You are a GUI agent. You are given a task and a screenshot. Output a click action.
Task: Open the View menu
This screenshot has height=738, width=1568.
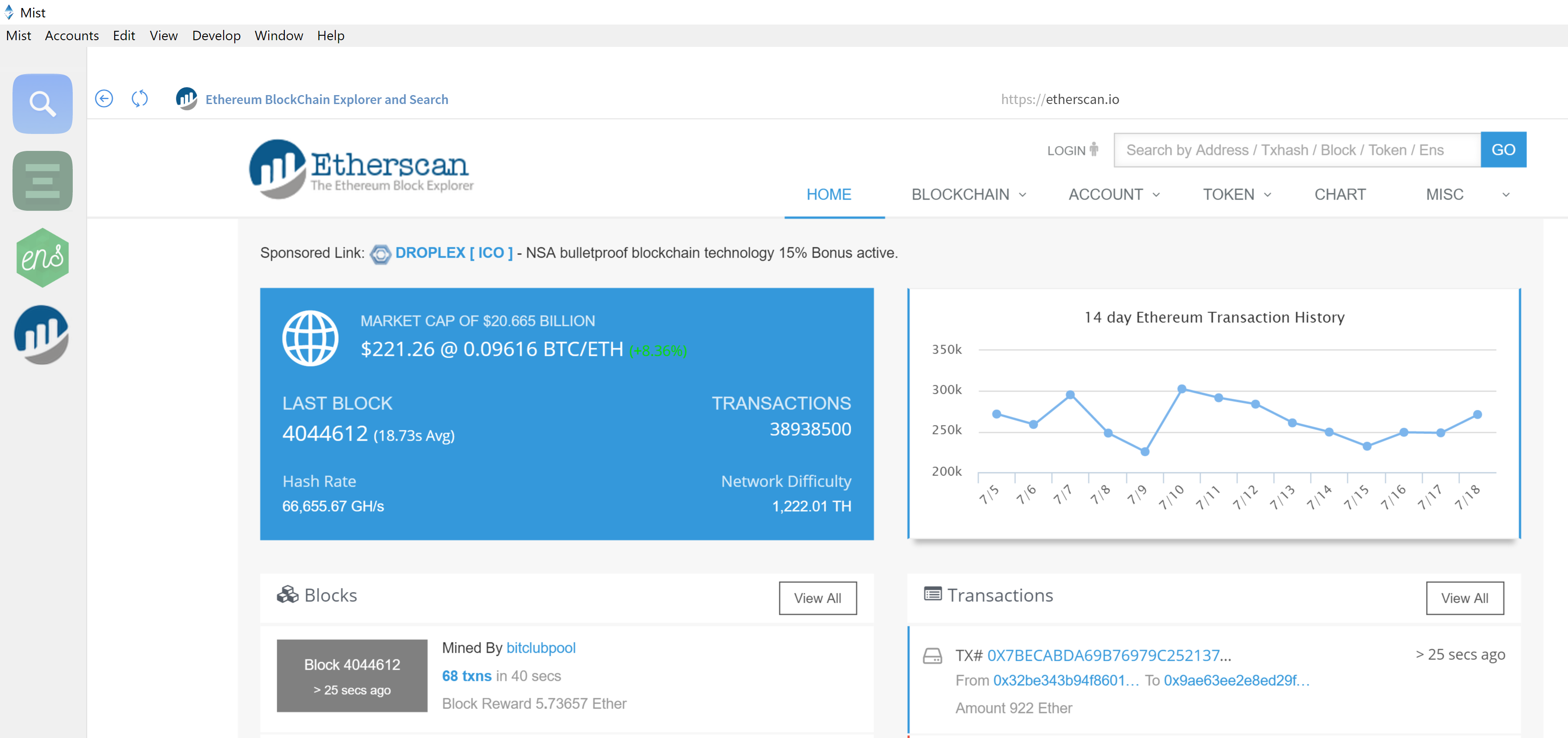tap(164, 35)
